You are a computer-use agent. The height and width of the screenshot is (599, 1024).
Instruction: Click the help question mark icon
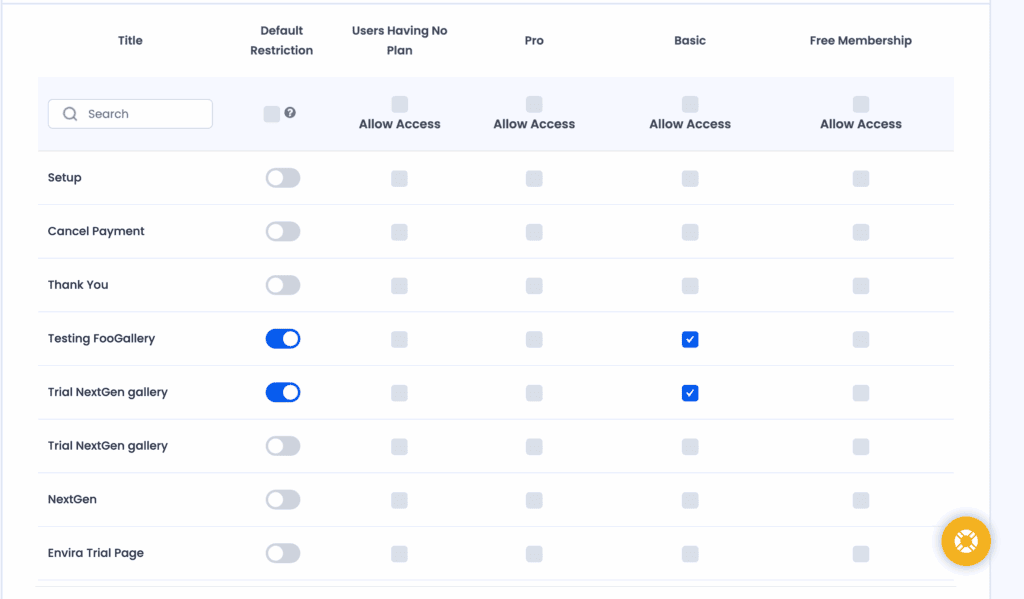pyautogui.click(x=290, y=112)
